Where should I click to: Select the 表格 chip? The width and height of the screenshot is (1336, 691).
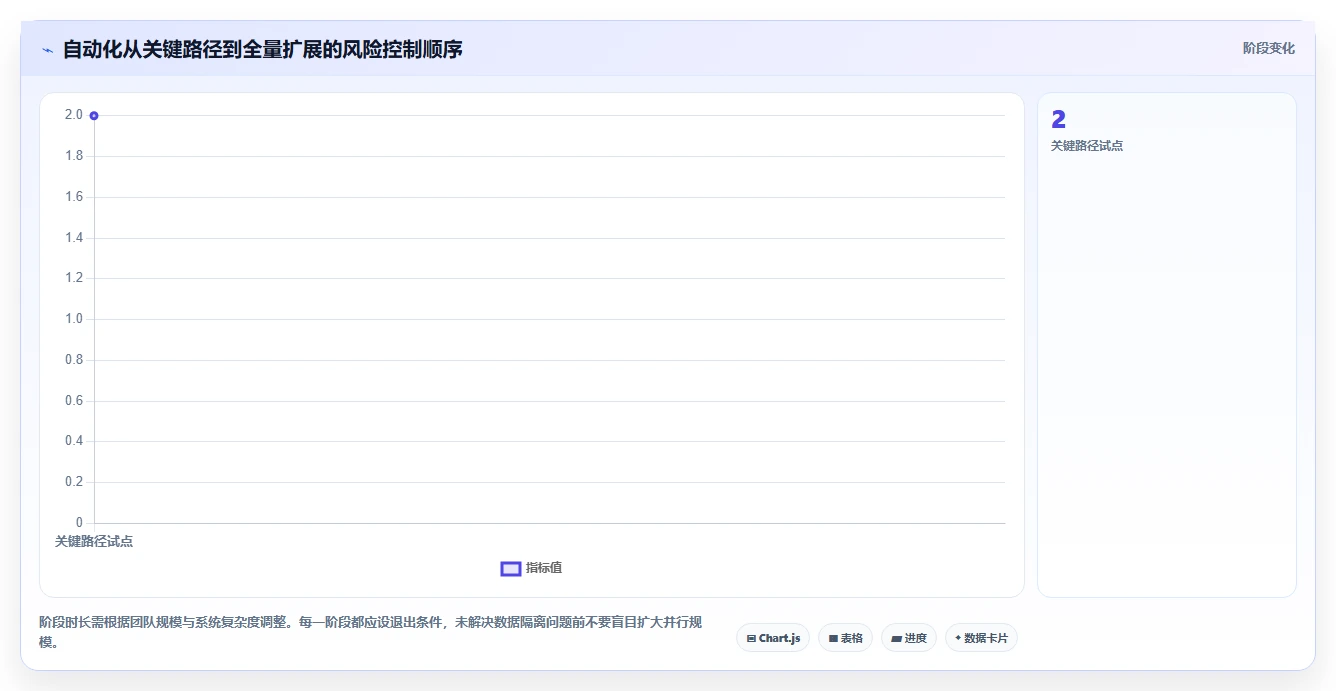click(x=845, y=638)
